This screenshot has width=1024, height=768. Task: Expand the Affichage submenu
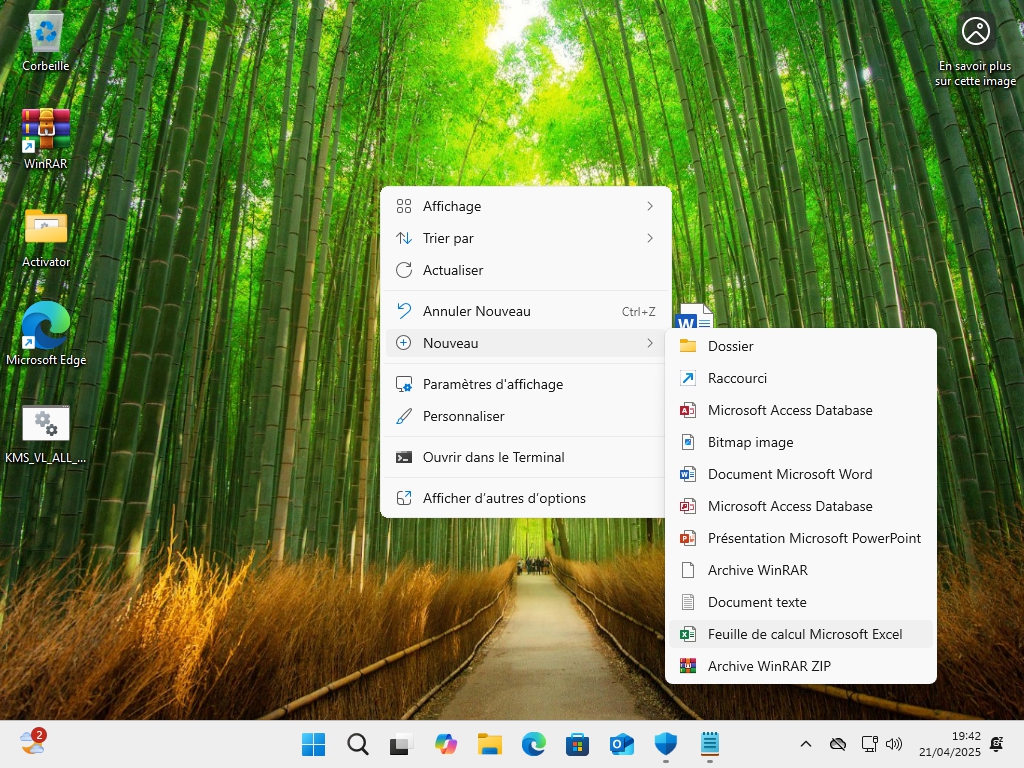[x=525, y=206]
